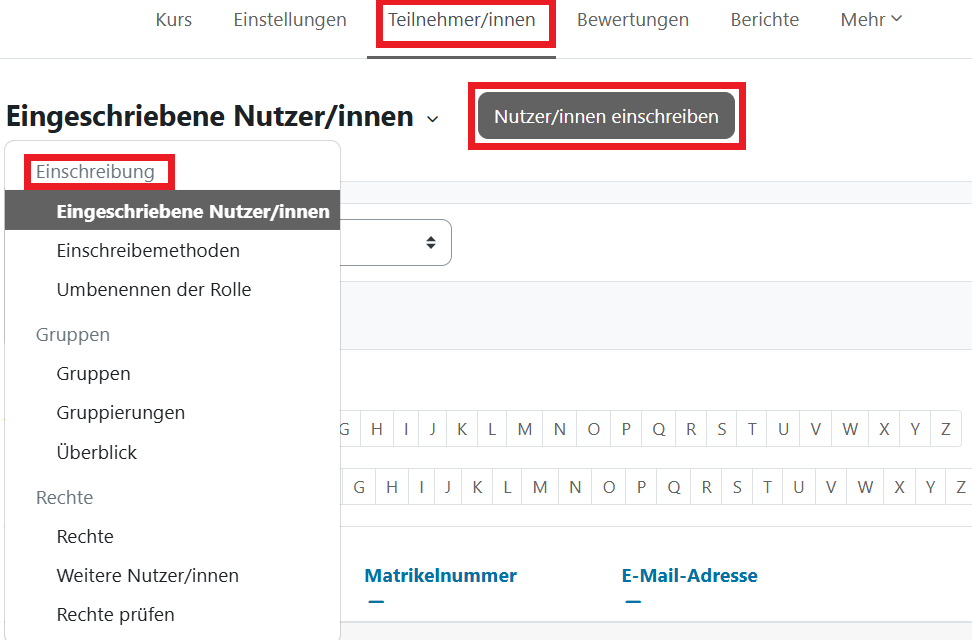Select the Teilnehmer/innen tab
The height and width of the screenshot is (640, 972).
462,20
